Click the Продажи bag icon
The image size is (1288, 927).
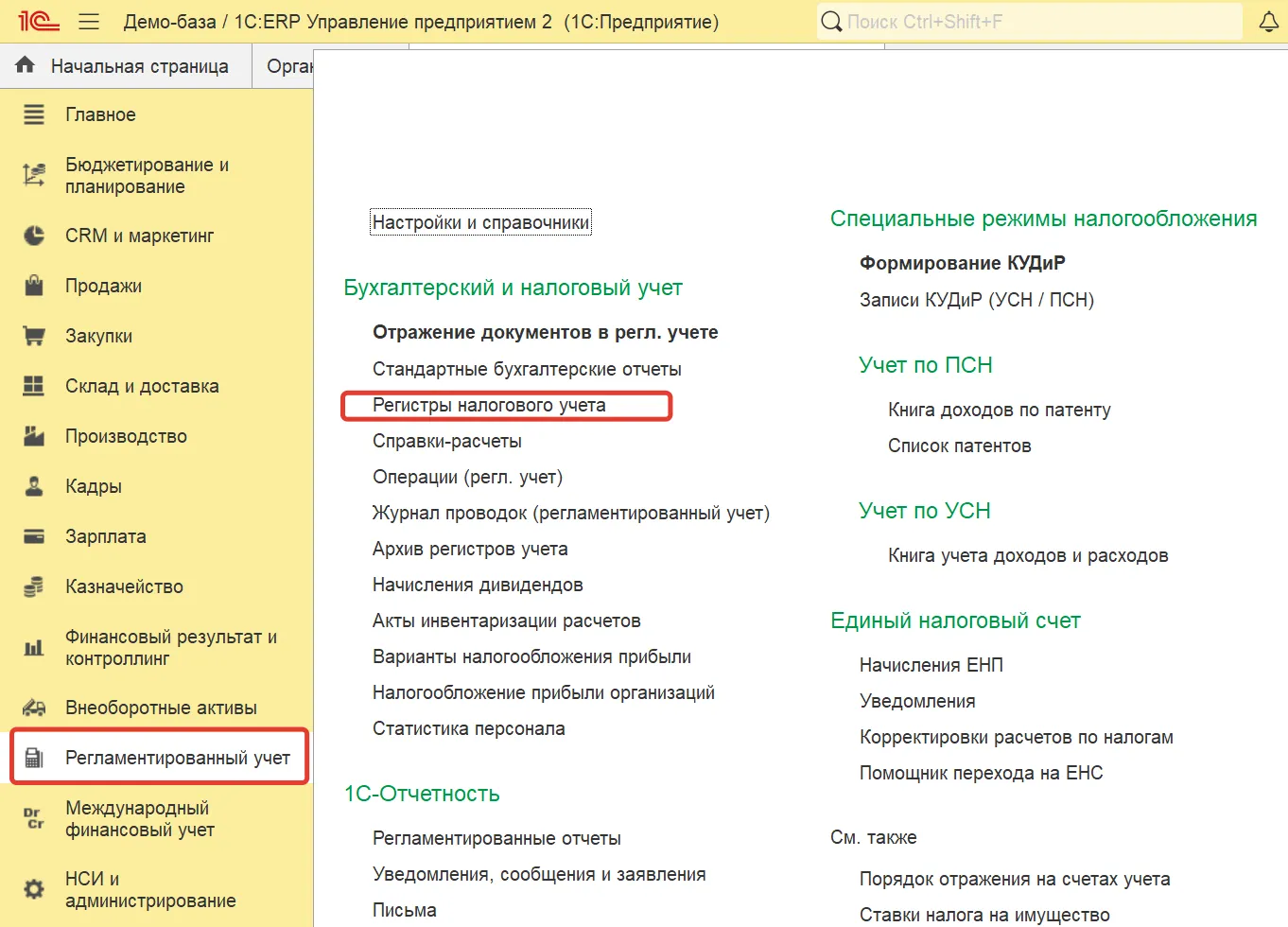pos(34,286)
